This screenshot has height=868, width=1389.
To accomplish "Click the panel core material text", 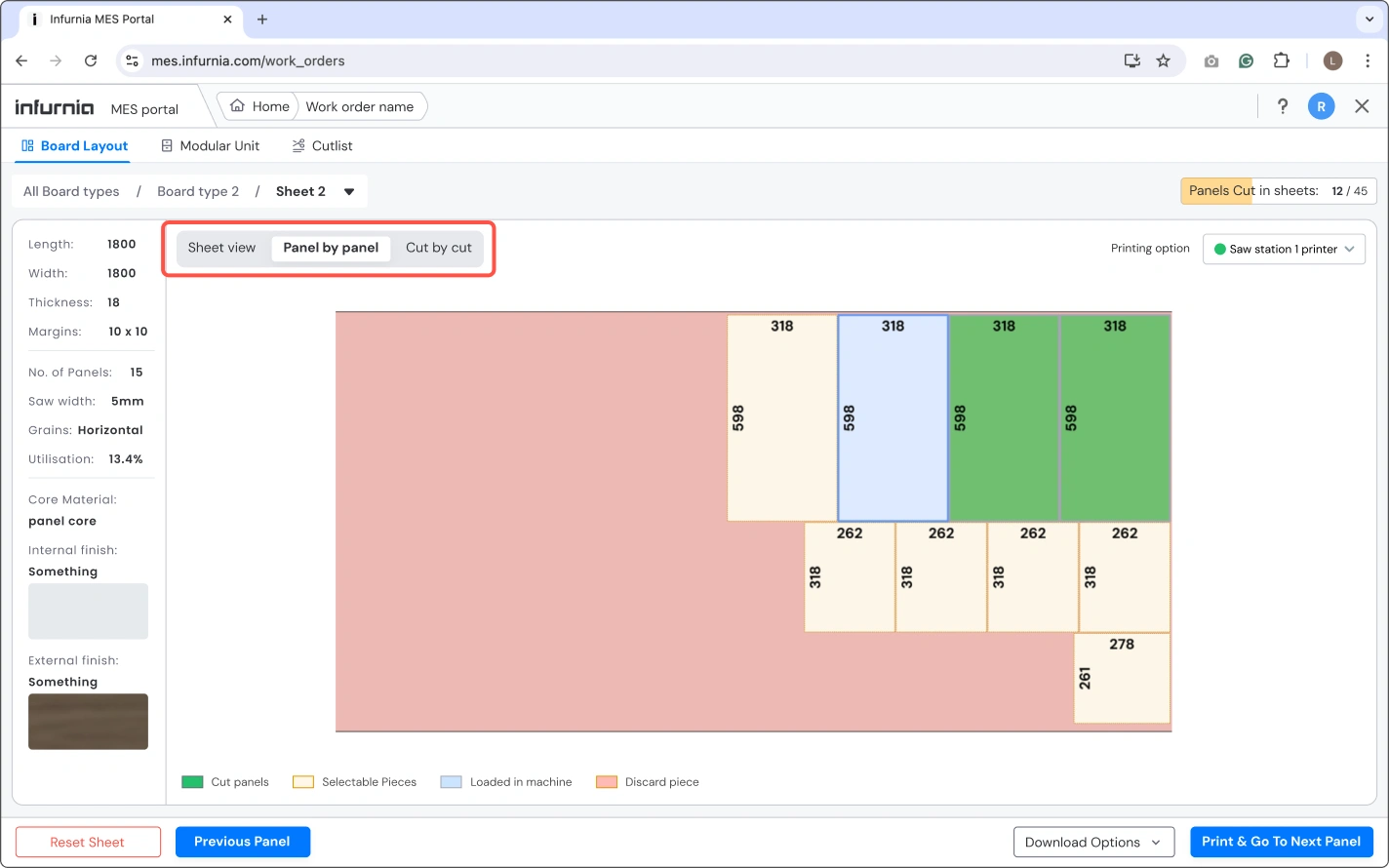I will coord(62,521).
